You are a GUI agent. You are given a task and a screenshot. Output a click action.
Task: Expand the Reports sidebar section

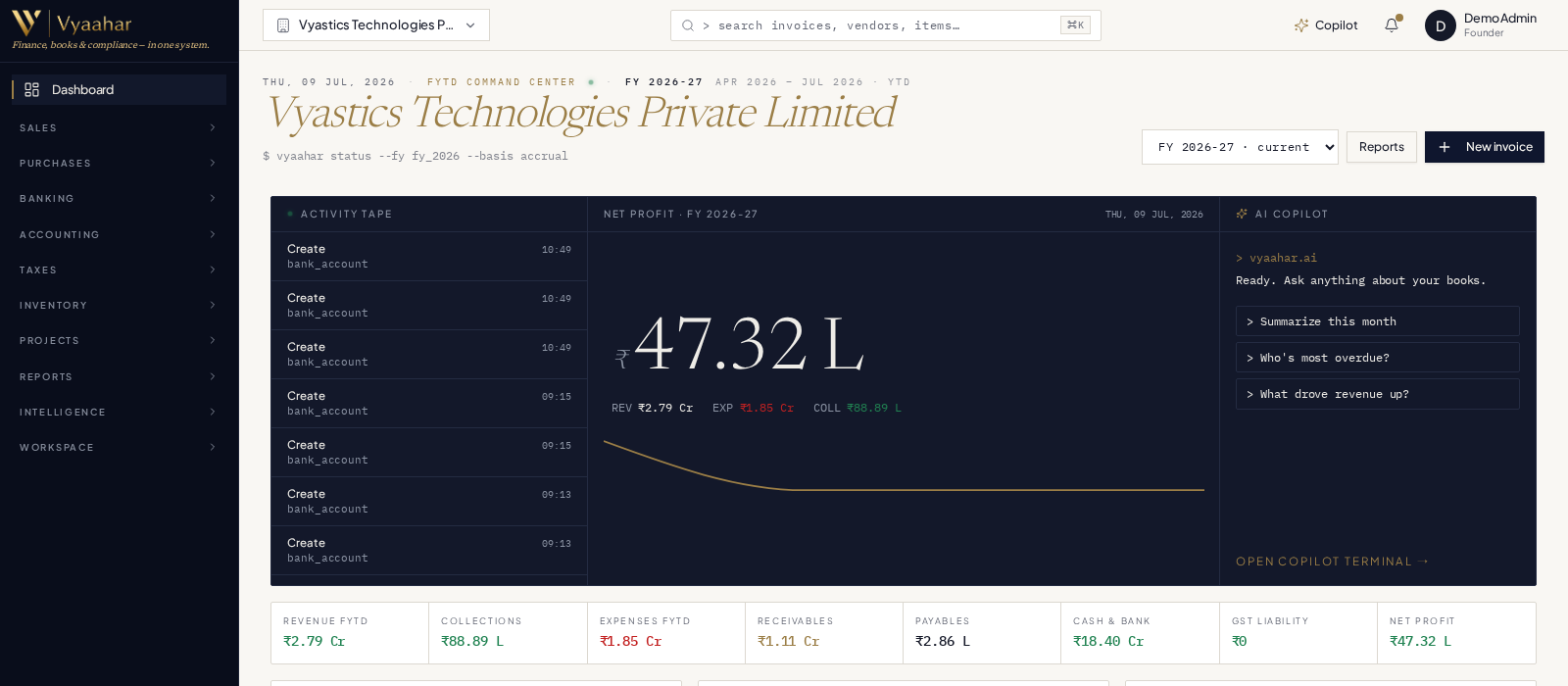(x=119, y=376)
